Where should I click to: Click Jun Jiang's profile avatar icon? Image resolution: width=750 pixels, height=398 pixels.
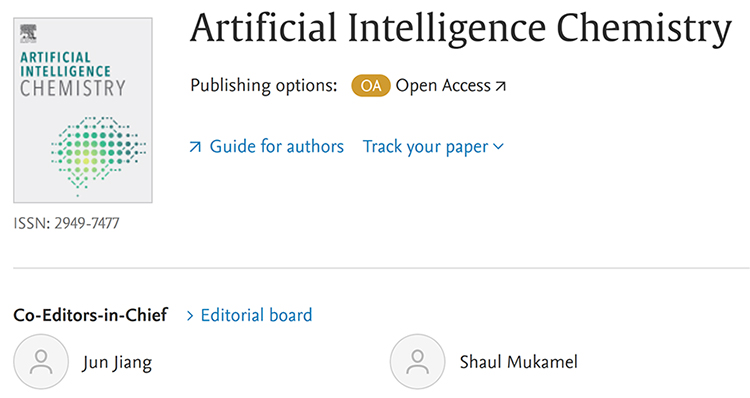[x=41, y=362]
